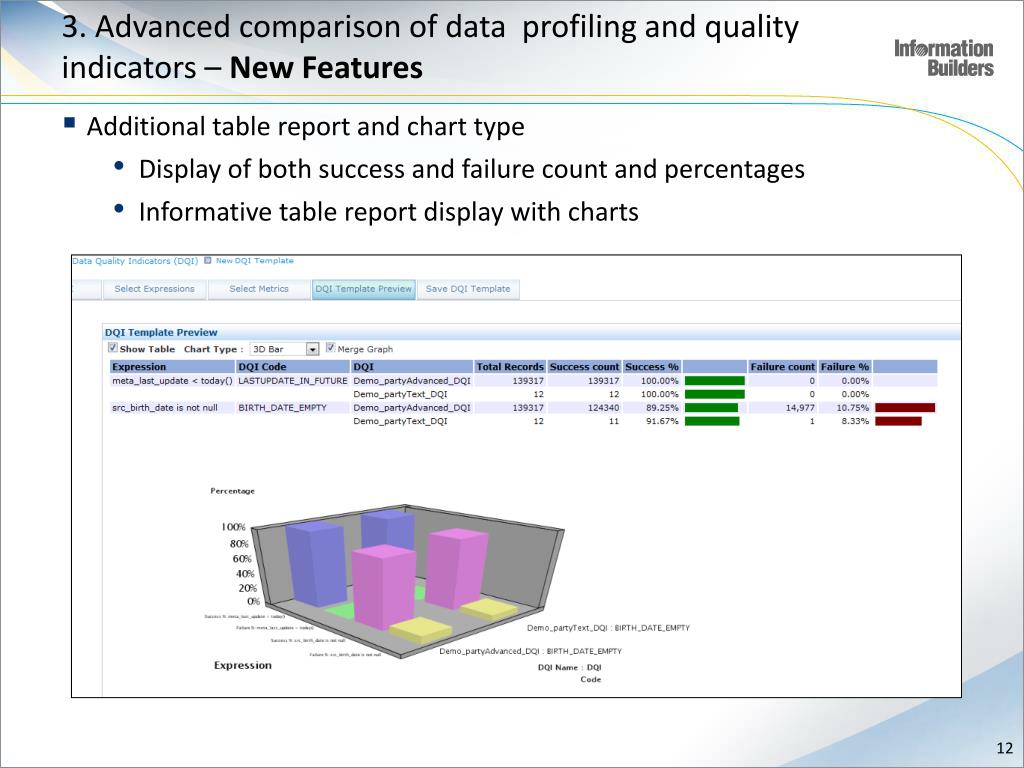Viewport: 1024px width, 768px height.
Task: Click the Information Builders logo
Action: tap(943, 58)
